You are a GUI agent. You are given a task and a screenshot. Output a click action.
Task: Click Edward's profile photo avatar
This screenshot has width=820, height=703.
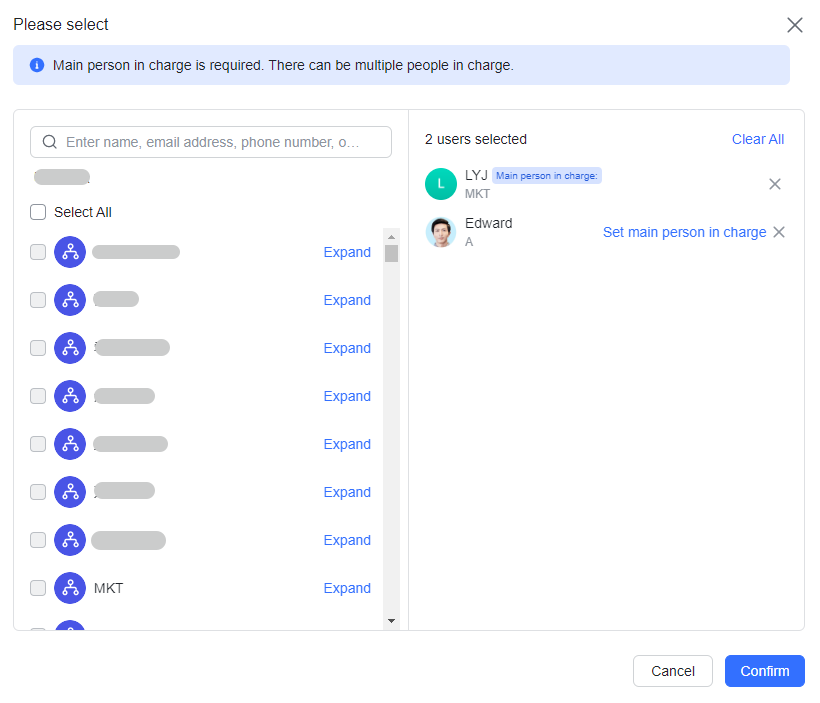pyautogui.click(x=440, y=232)
